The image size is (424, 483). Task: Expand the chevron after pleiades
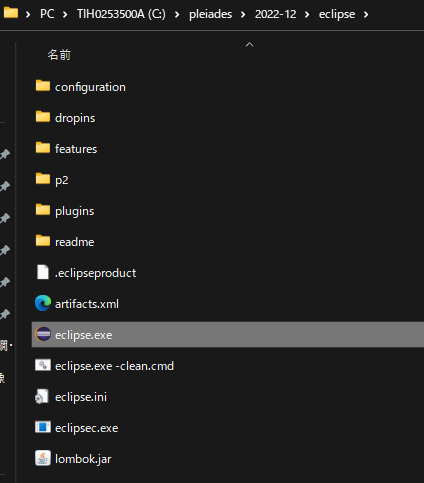coord(243,15)
